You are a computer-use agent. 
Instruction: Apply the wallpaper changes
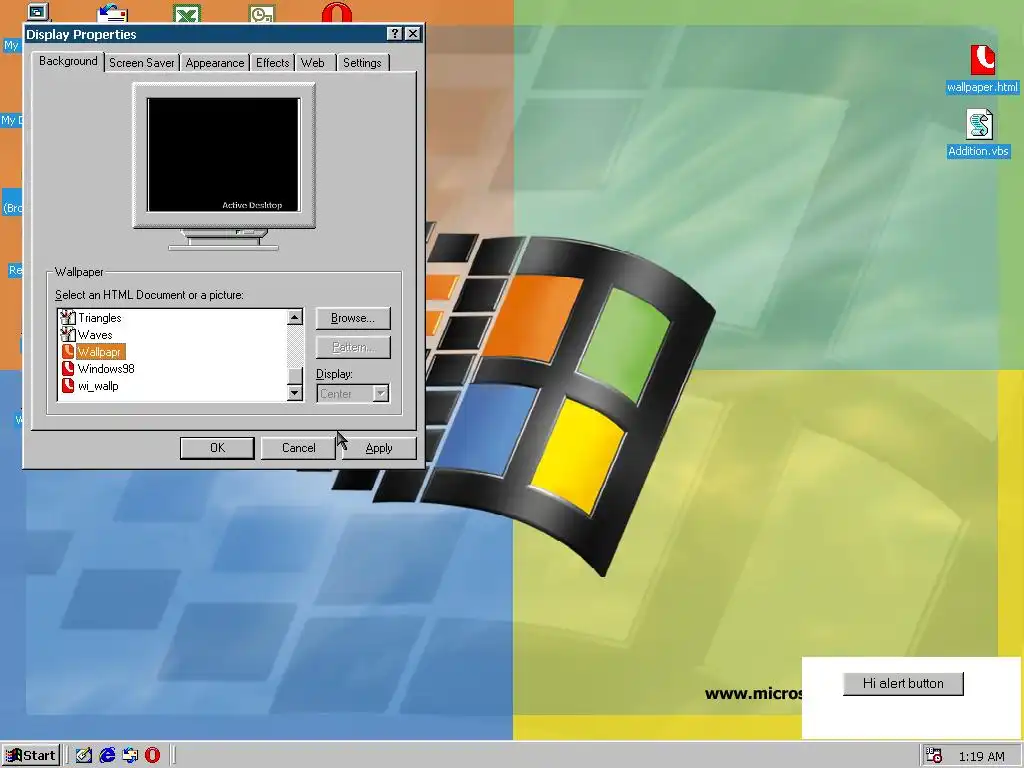coord(379,448)
